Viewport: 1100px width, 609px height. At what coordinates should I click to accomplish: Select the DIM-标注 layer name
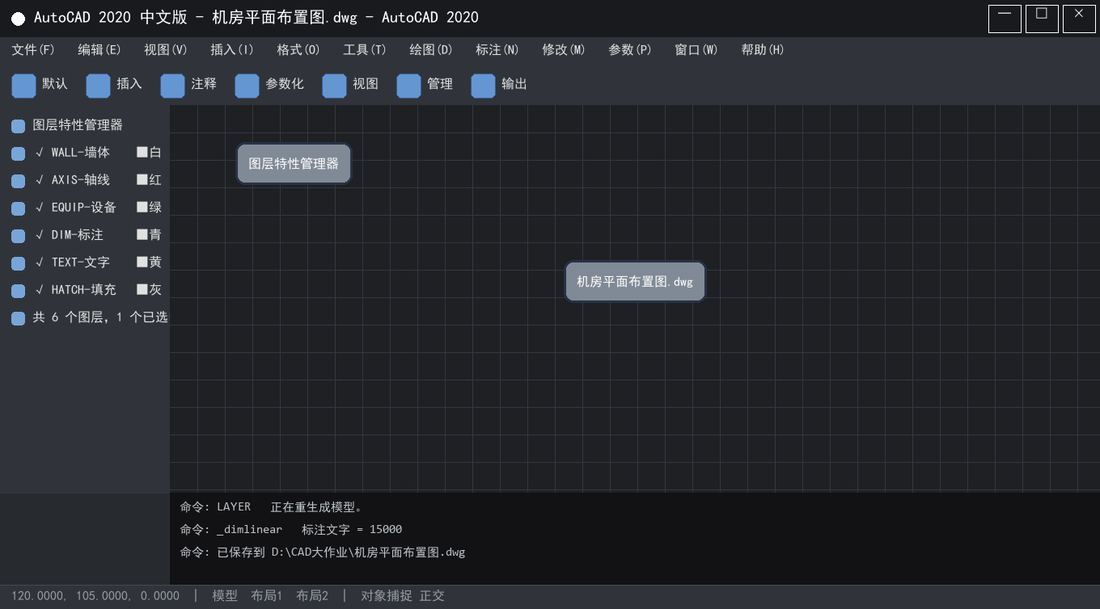pyautogui.click(x=77, y=234)
